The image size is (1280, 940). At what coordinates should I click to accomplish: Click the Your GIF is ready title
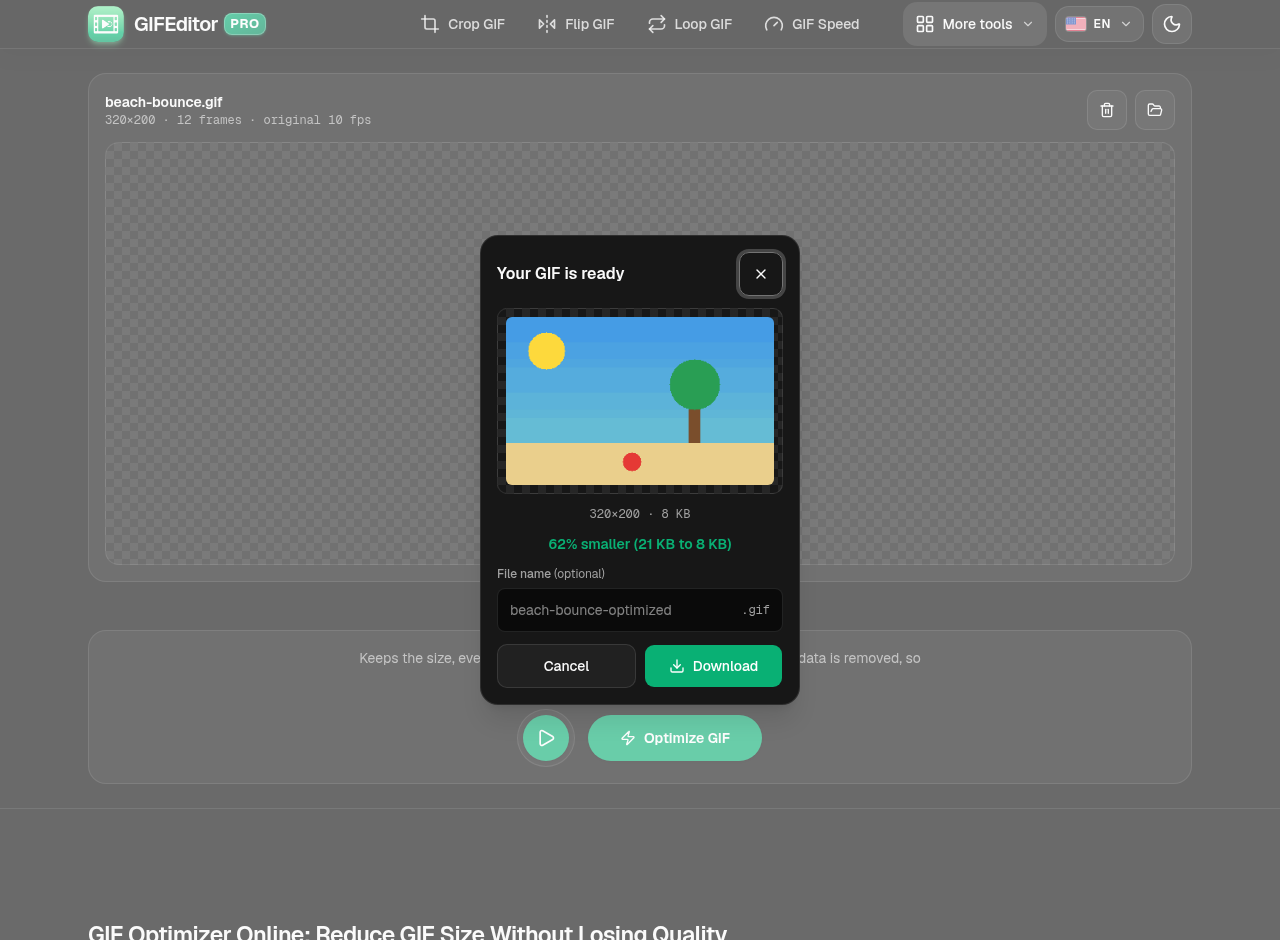point(561,274)
